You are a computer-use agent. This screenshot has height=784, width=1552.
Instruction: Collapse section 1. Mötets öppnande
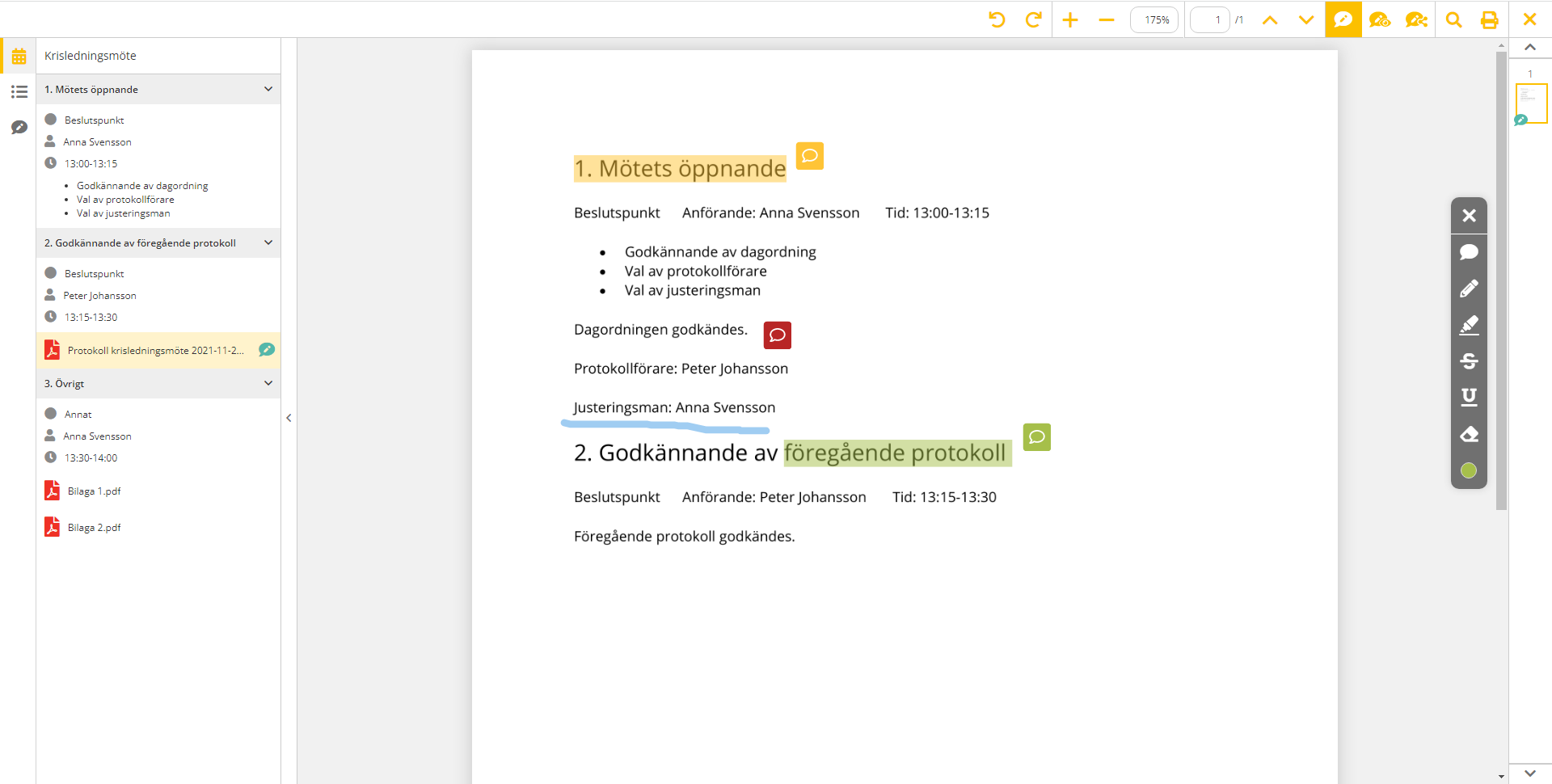tap(268, 89)
